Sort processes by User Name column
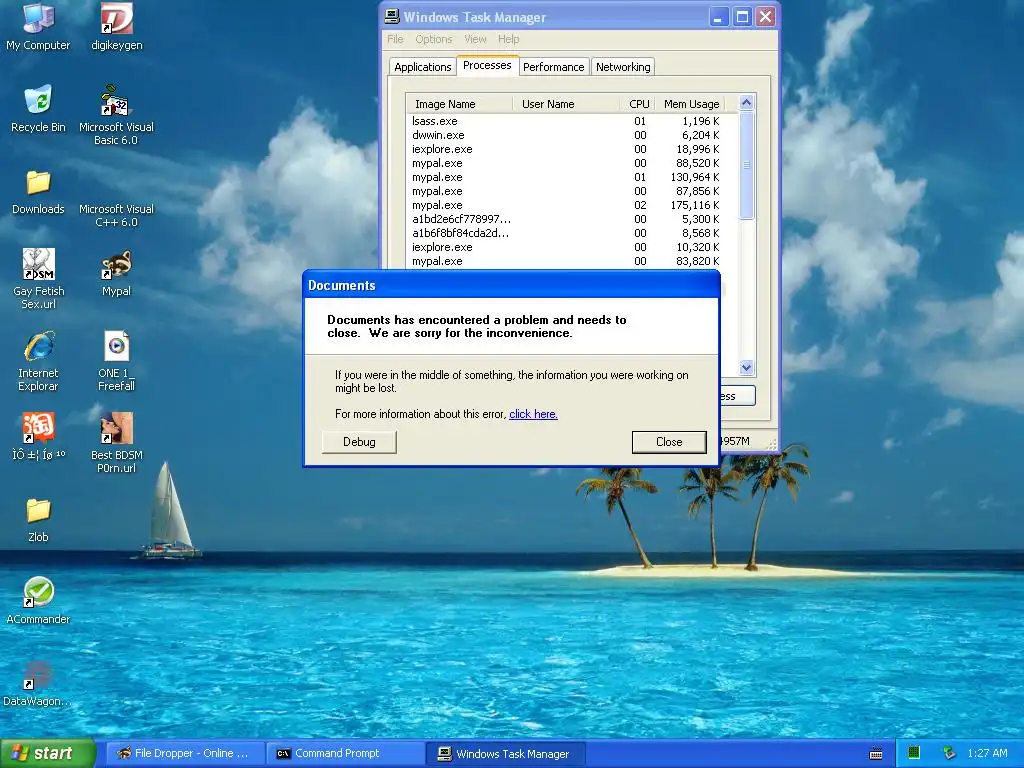Image resolution: width=1024 pixels, height=768 pixels. (566, 104)
